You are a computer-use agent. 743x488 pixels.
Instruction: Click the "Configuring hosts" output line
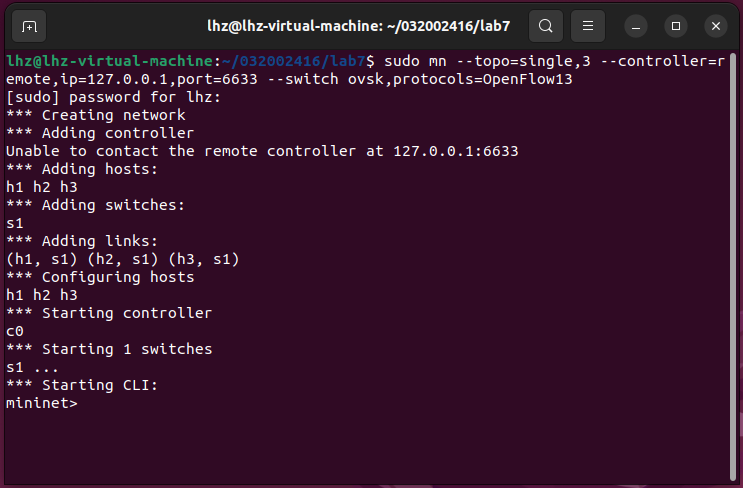click(100, 277)
